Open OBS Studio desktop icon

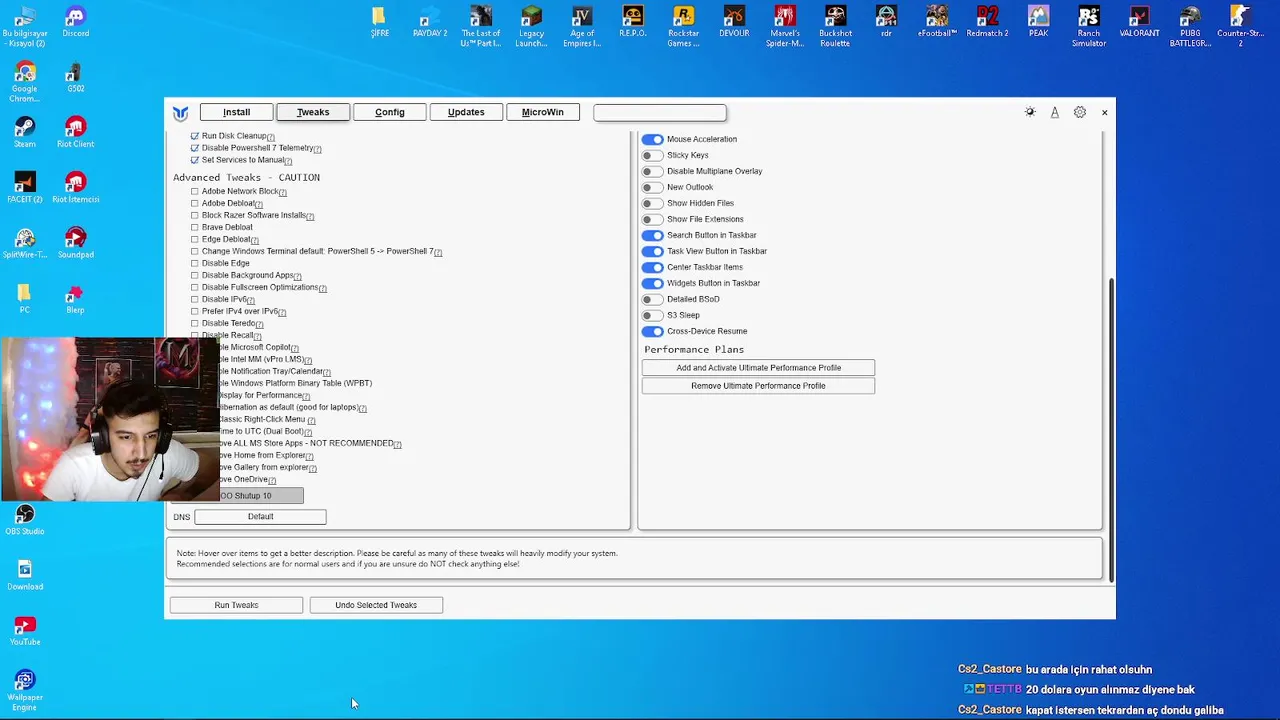point(25,519)
